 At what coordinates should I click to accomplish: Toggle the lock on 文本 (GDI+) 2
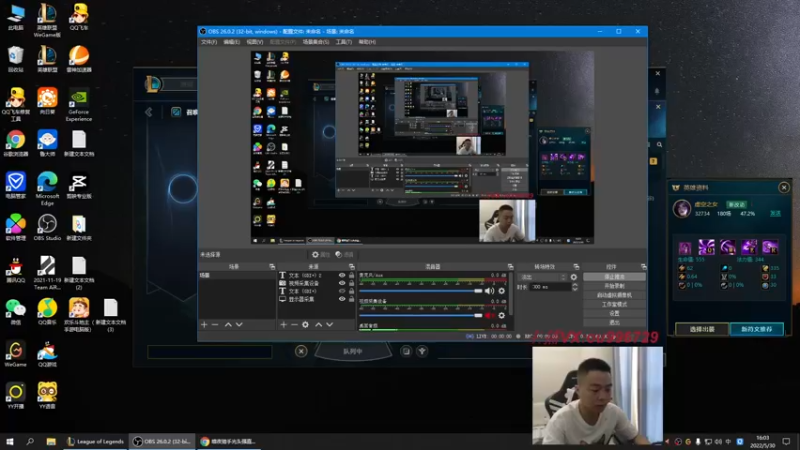click(351, 275)
